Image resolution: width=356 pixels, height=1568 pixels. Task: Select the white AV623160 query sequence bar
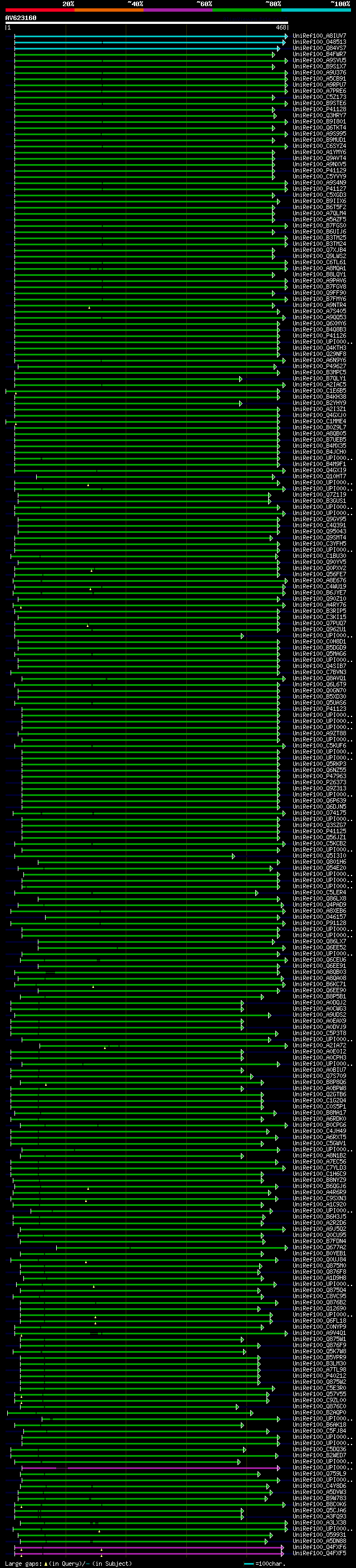pyautogui.click(x=147, y=23)
